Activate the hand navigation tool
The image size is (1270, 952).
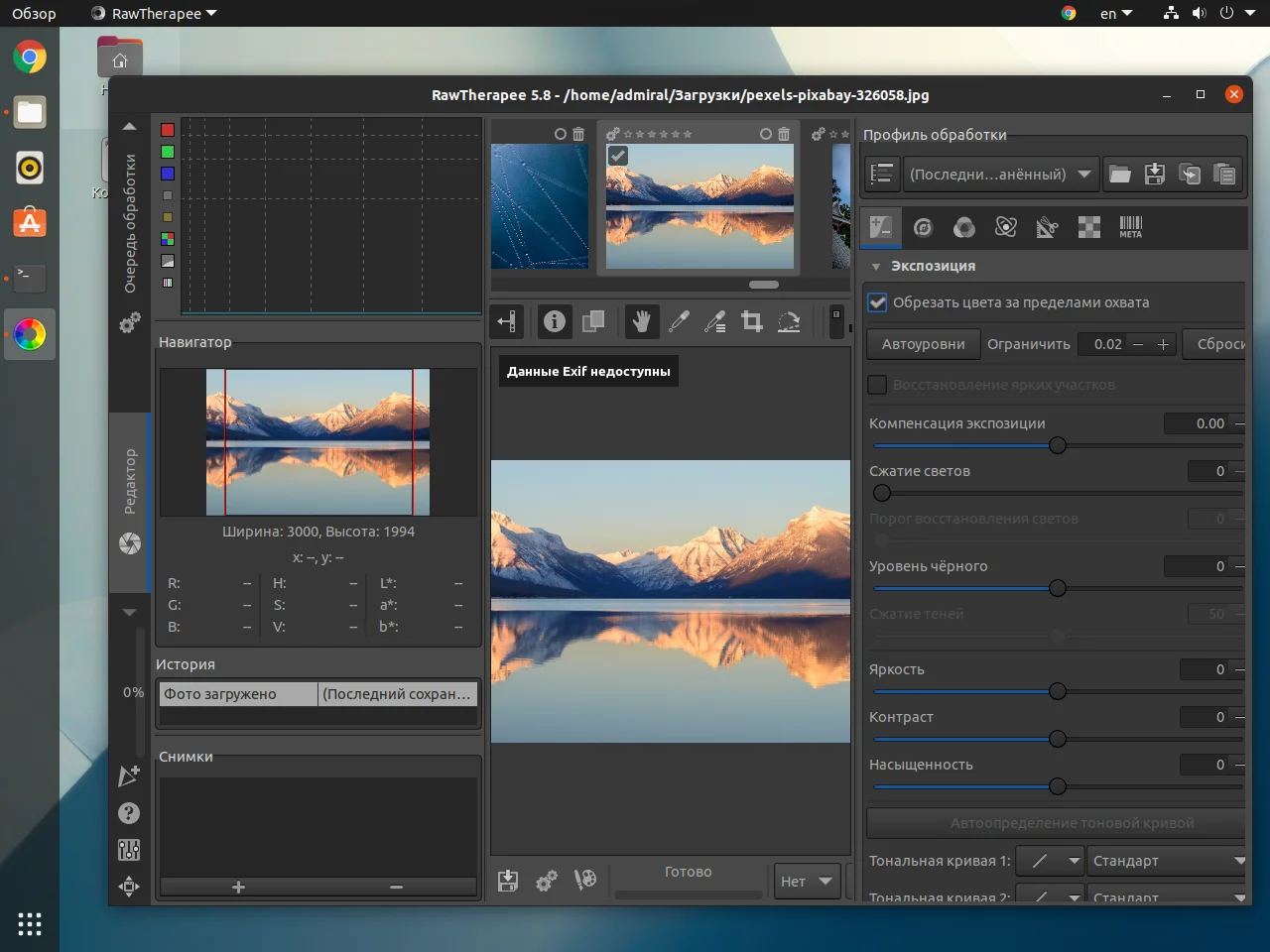click(641, 321)
